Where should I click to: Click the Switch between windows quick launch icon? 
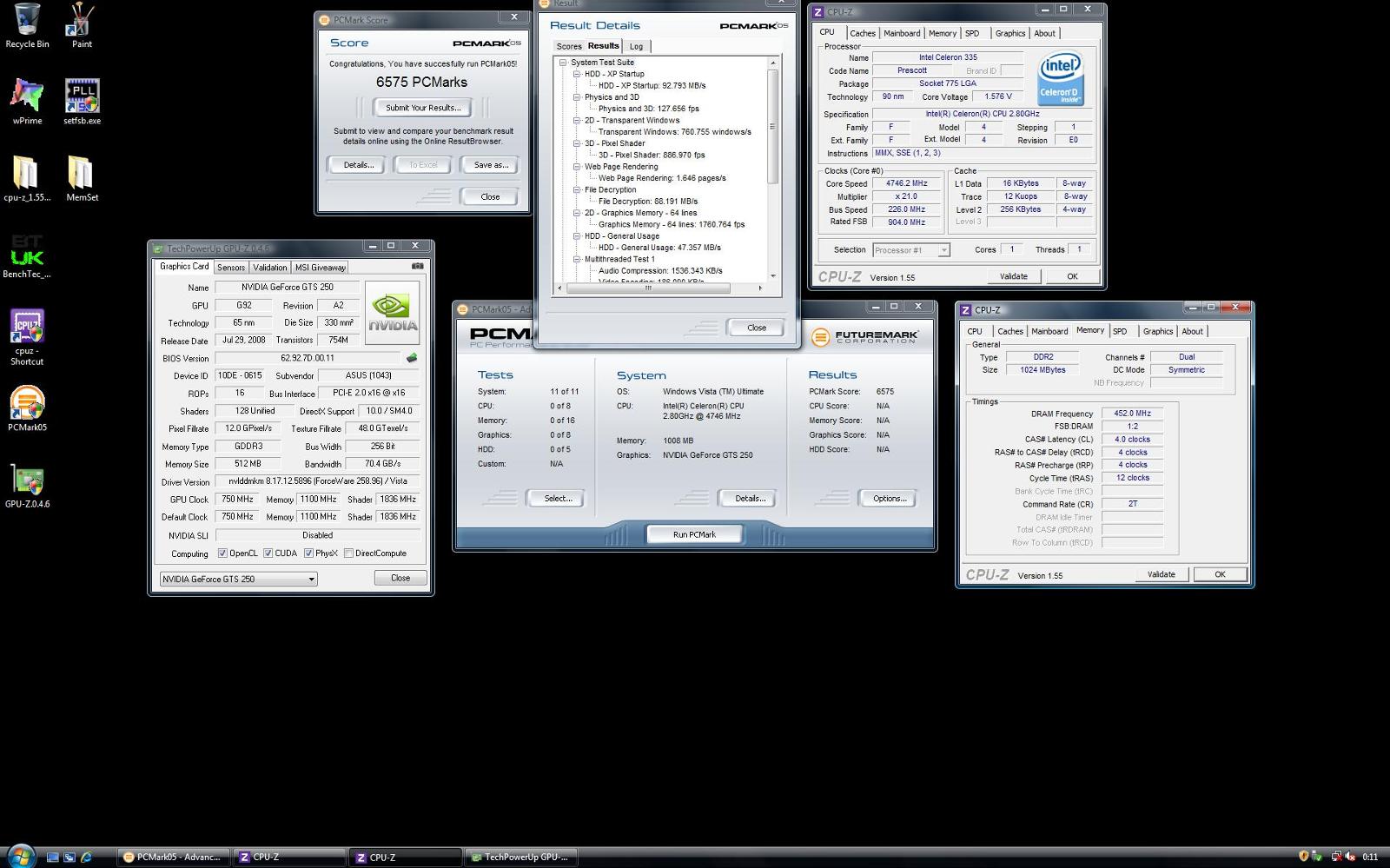pos(69,857)
